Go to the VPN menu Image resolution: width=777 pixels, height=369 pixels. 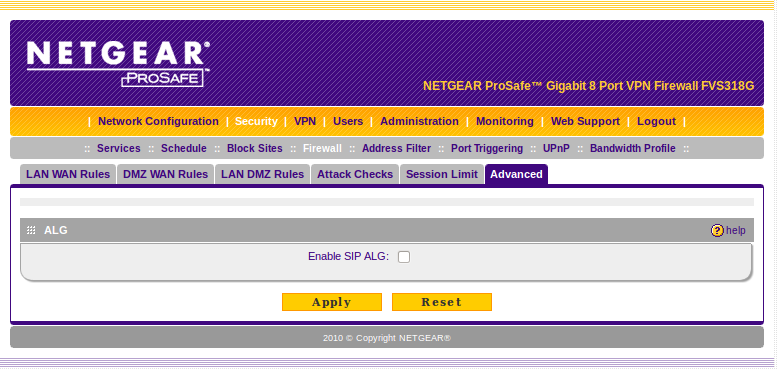point(305,121)
